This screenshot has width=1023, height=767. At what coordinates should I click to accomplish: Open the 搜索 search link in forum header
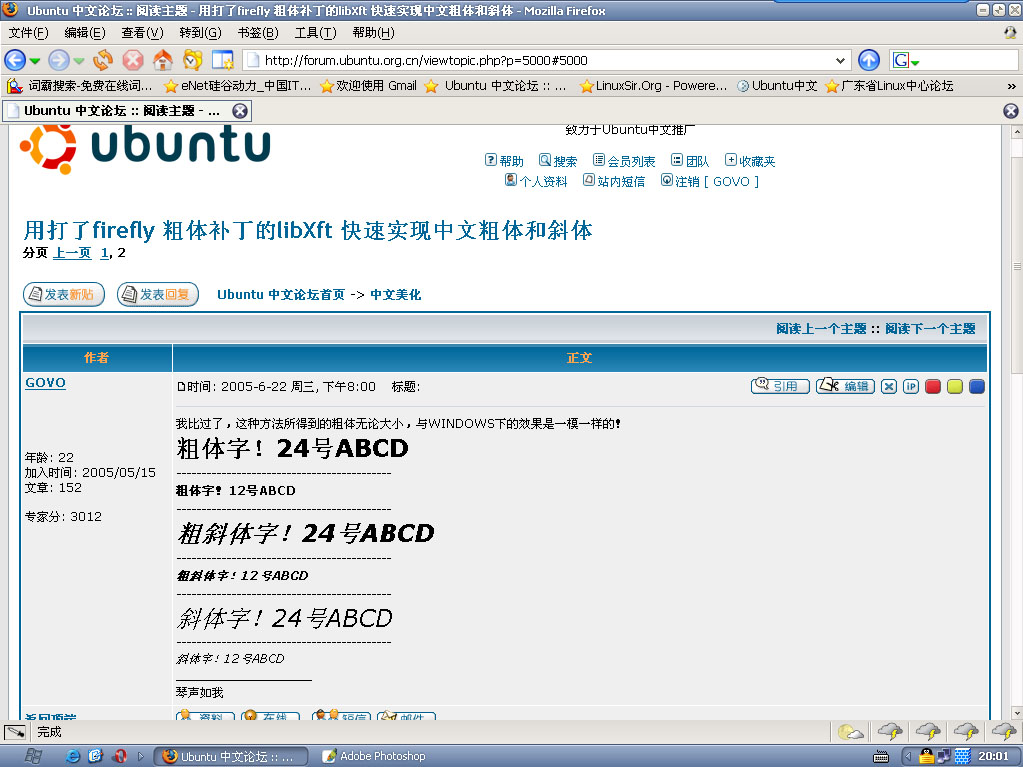(558, 160)
